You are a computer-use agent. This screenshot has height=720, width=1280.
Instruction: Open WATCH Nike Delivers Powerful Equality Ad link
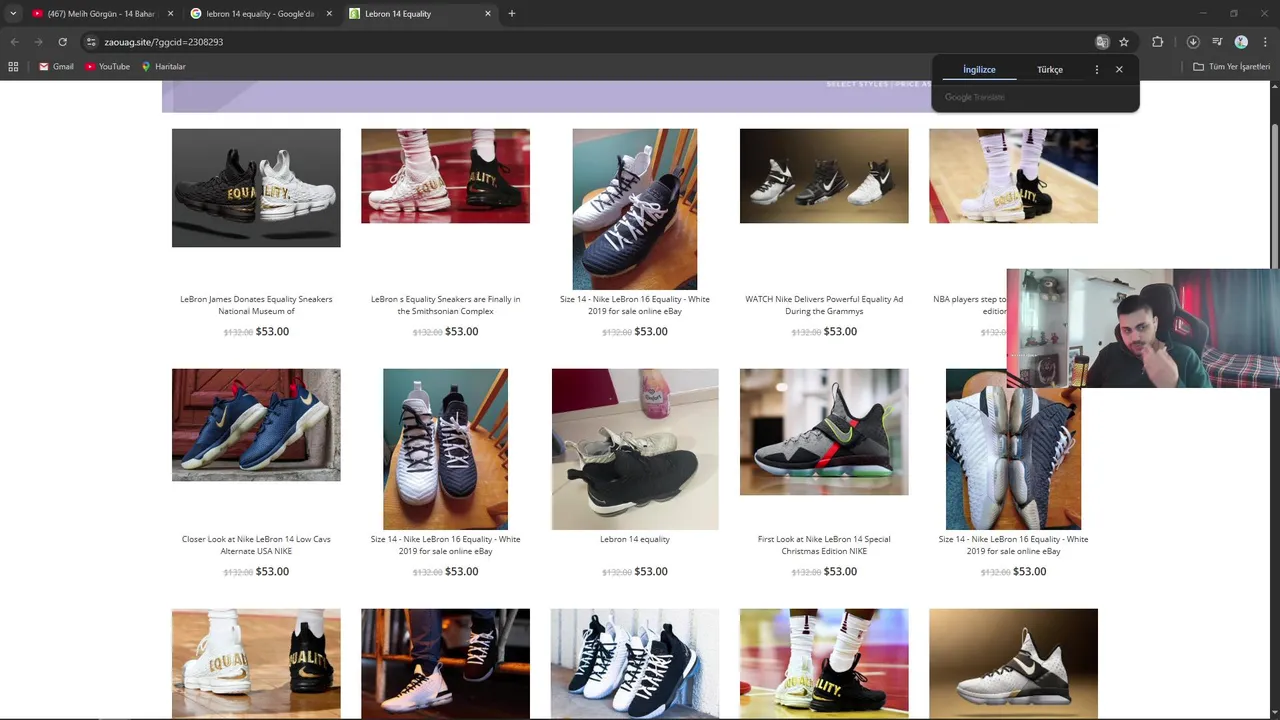(x=824, y=305)
